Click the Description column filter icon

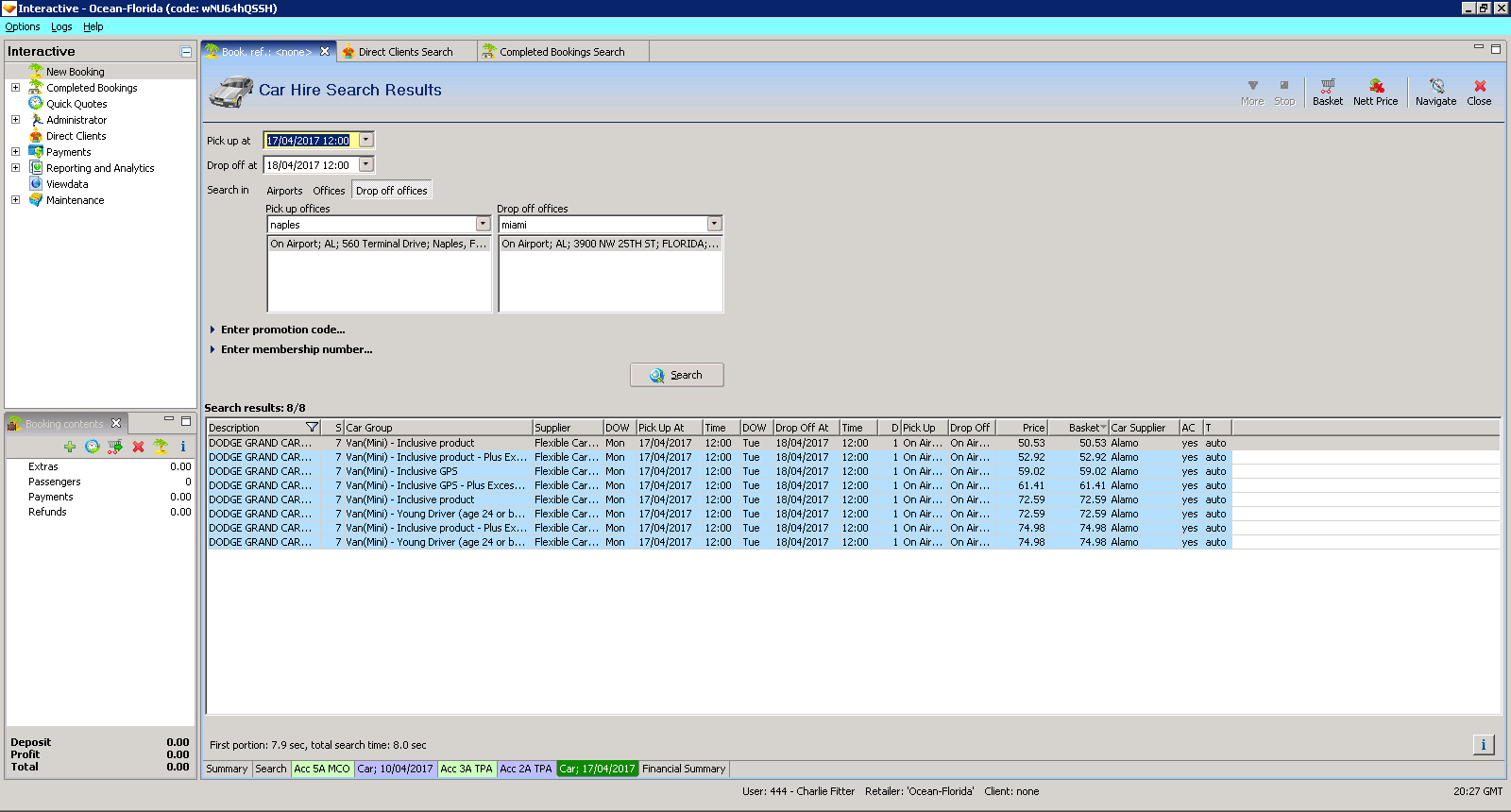tap(313, 428)
